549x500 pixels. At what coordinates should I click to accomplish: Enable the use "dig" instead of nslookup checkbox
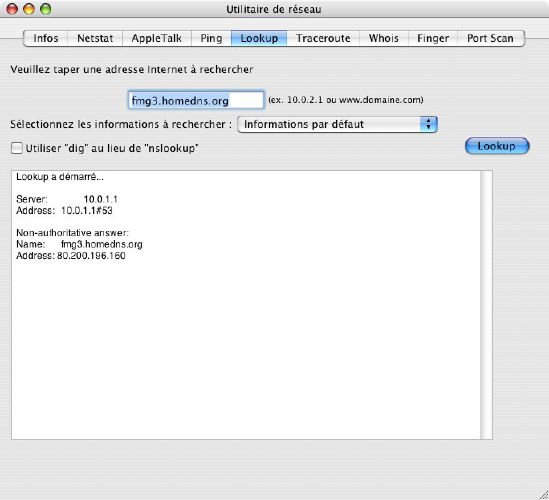pos(16,148)
